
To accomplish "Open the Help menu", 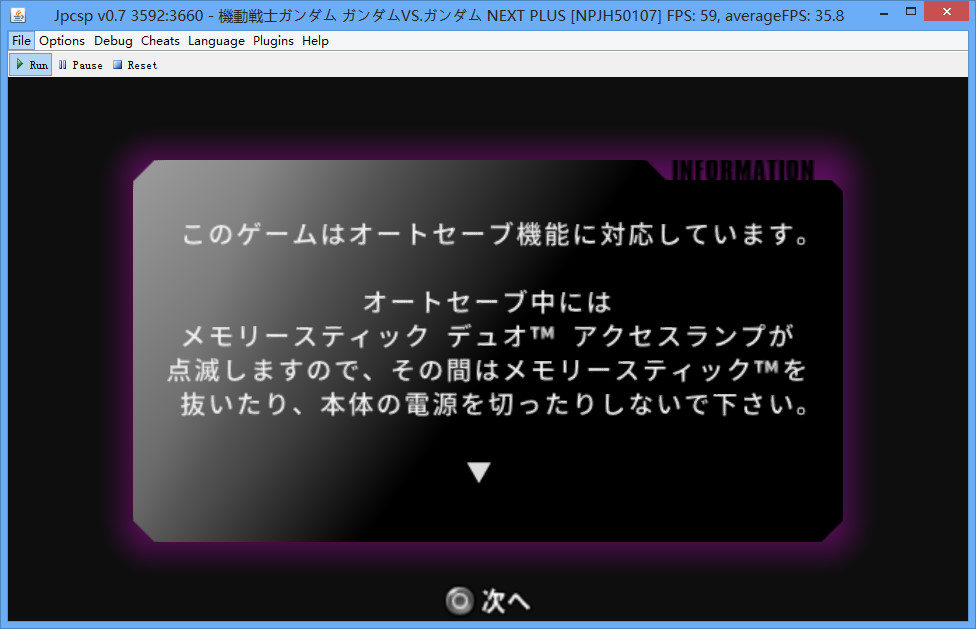I will 315,41.
